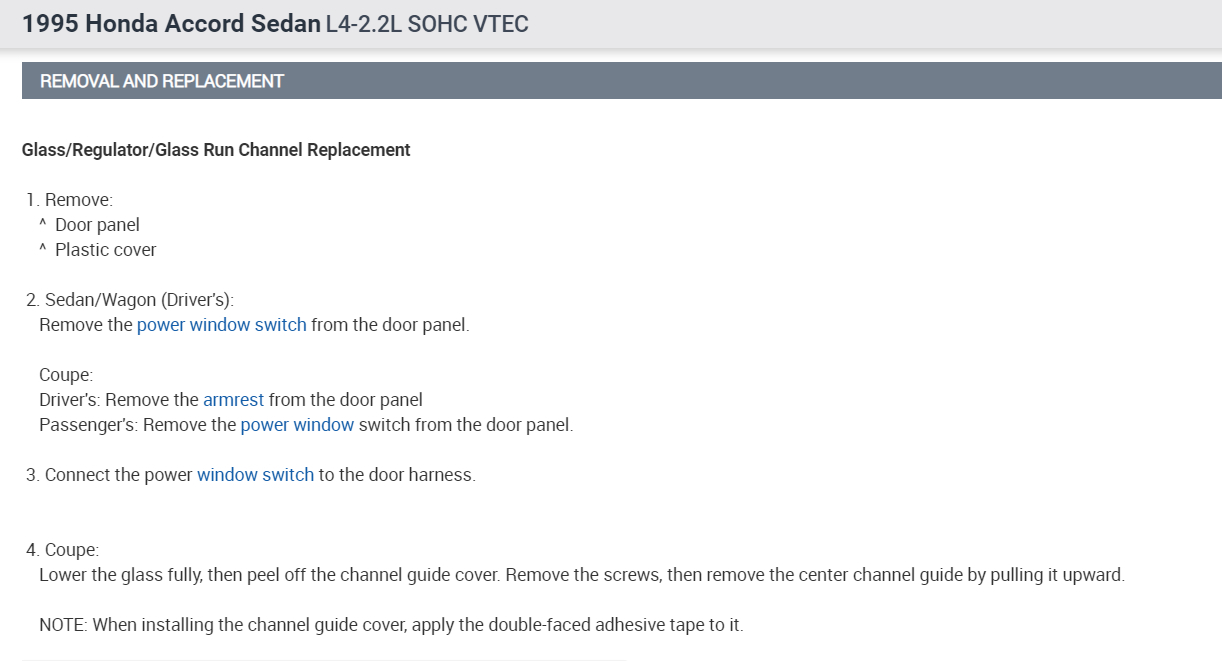Follow the armrest link
Viewport: 1222px width, 661px height.
click(233, 400)
